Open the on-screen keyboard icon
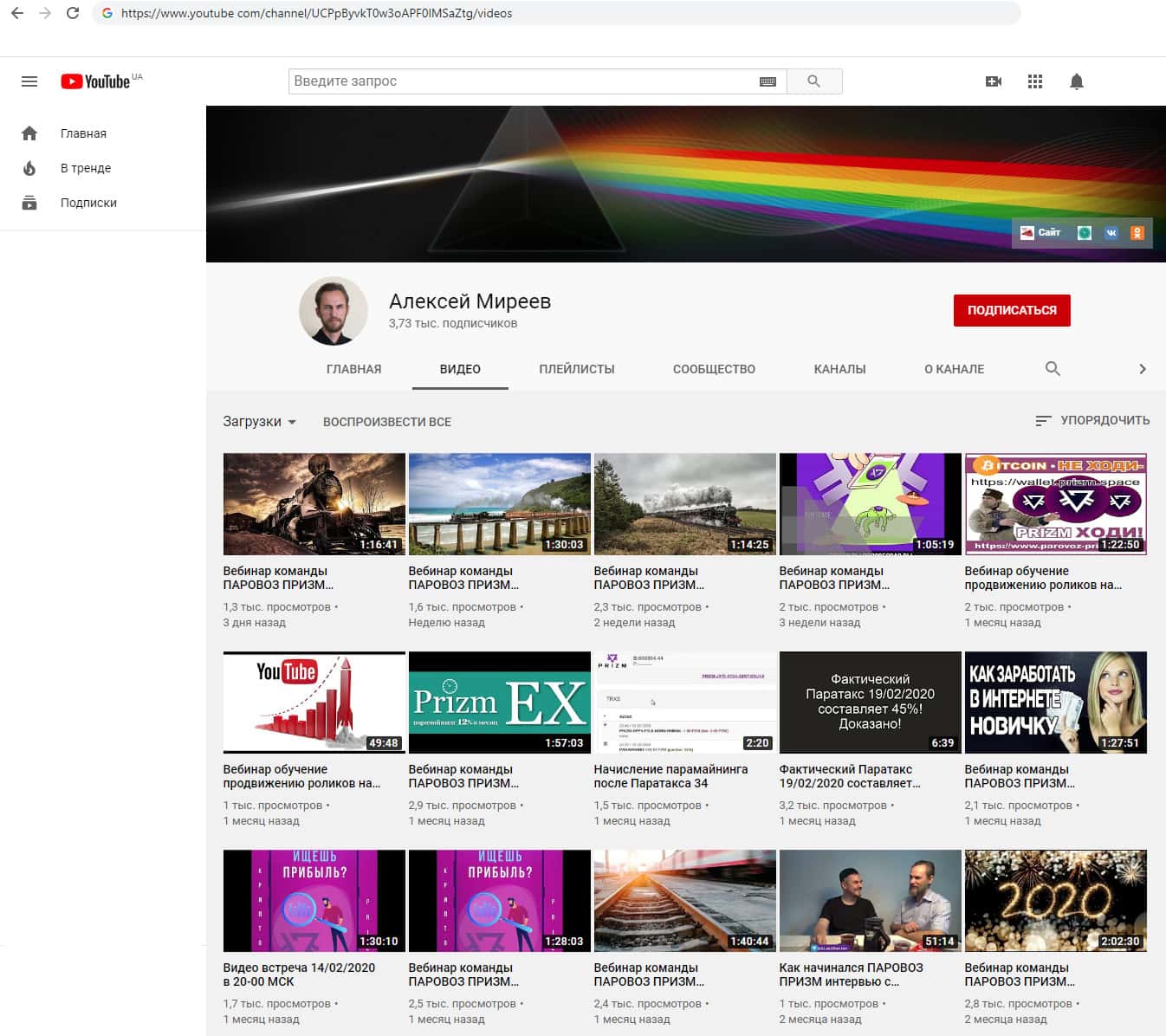 (x=768, y=81)
